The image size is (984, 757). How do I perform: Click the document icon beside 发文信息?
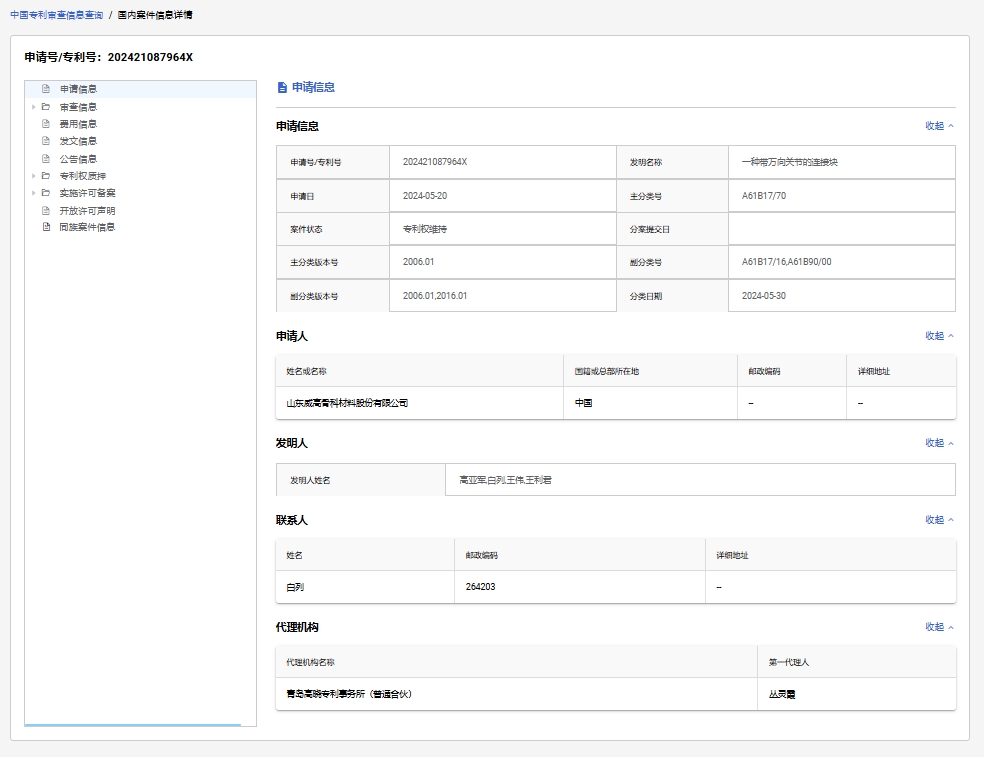pyautogui.click(x=46, y=141)
